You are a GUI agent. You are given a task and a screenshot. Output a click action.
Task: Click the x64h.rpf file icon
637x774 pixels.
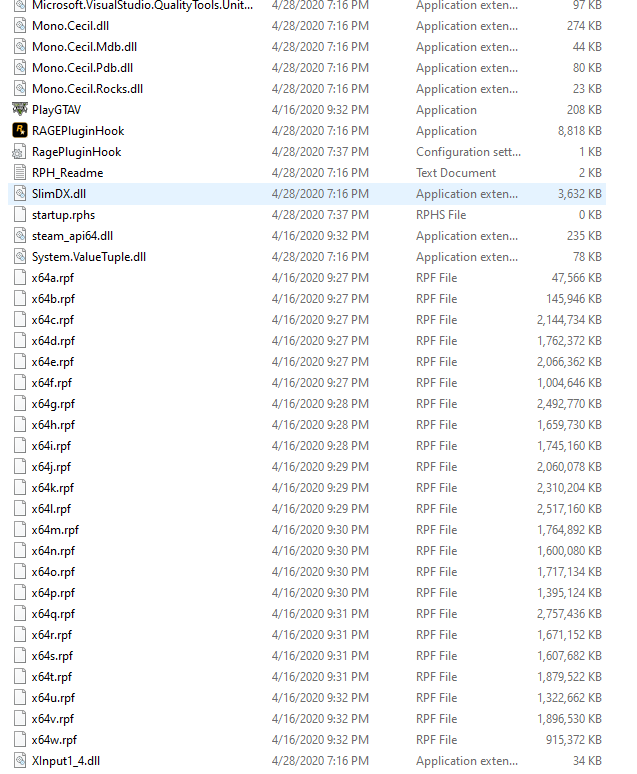[20, 424]
